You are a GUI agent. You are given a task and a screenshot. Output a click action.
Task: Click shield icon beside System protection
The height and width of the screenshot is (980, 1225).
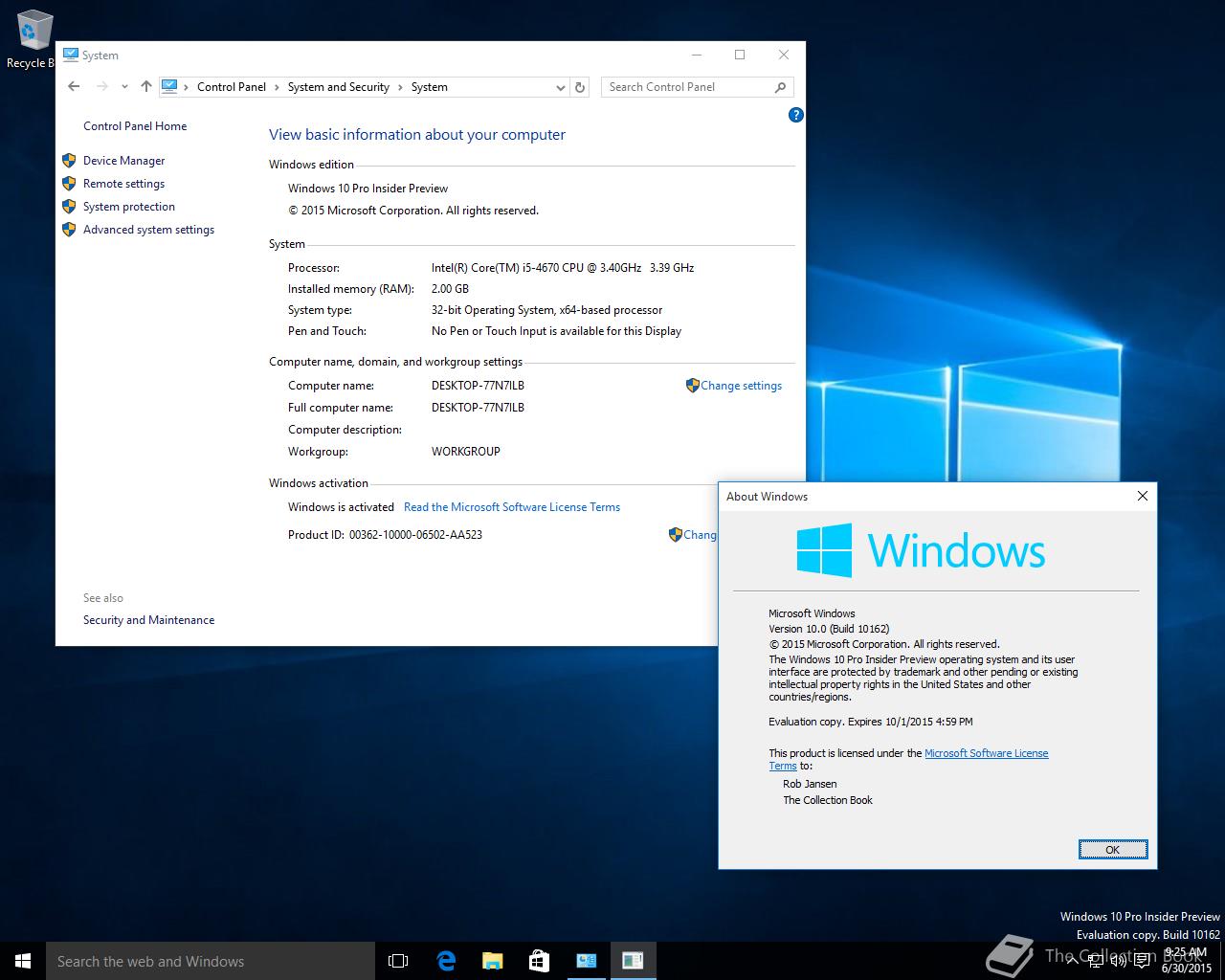pos(69,207)
